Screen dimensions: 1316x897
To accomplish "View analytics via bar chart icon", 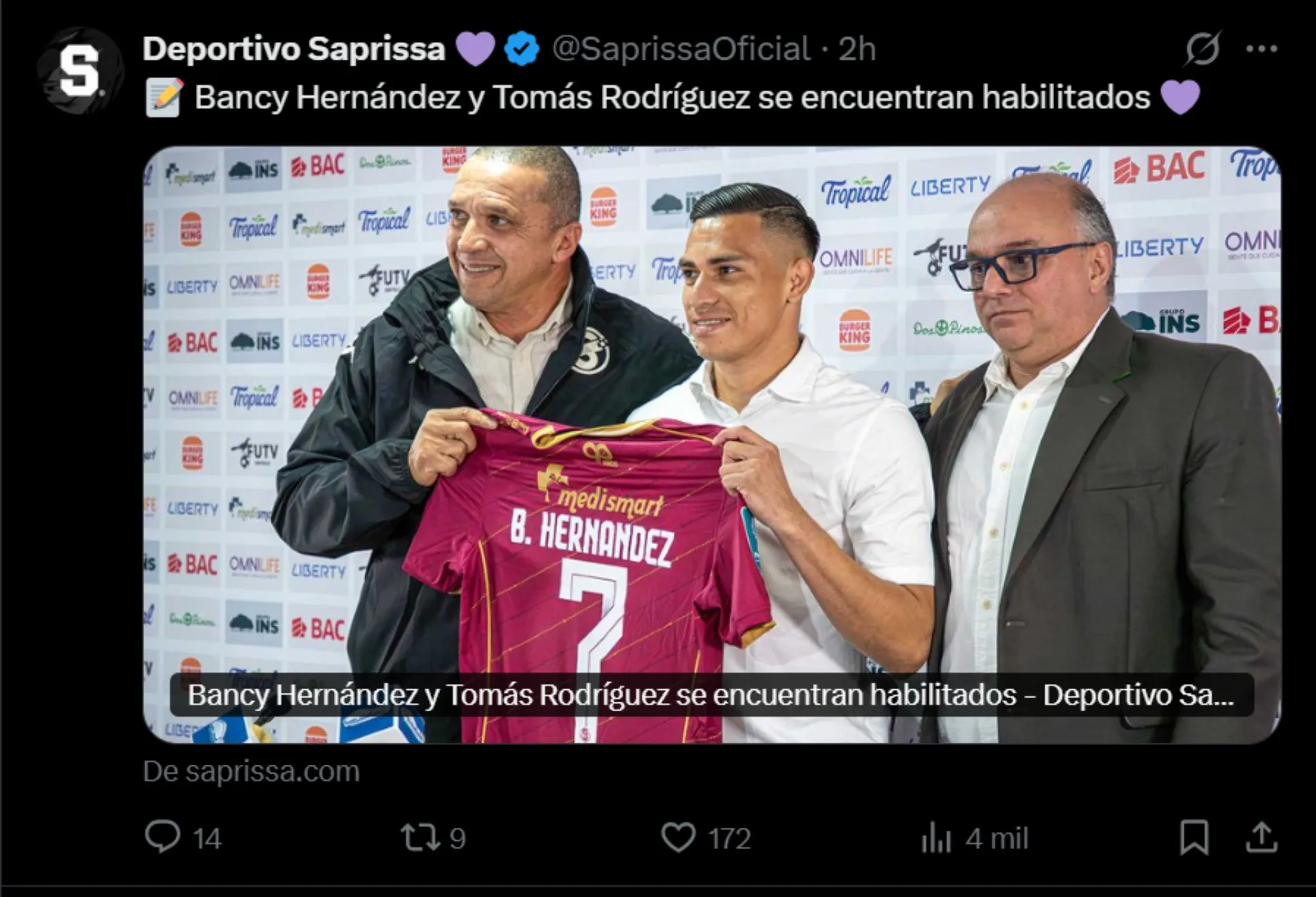I will tap(936, 838).
